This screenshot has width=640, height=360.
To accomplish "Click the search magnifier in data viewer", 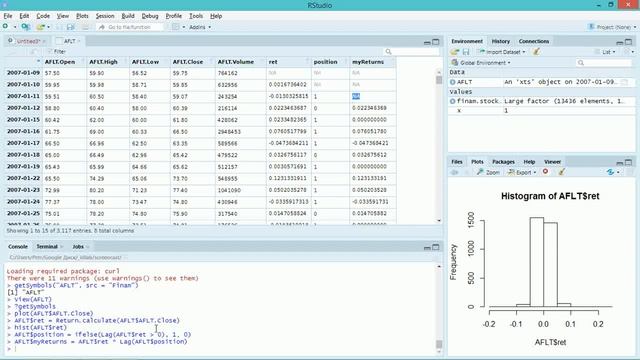I will pyautogui.click(x=388, y=51).
